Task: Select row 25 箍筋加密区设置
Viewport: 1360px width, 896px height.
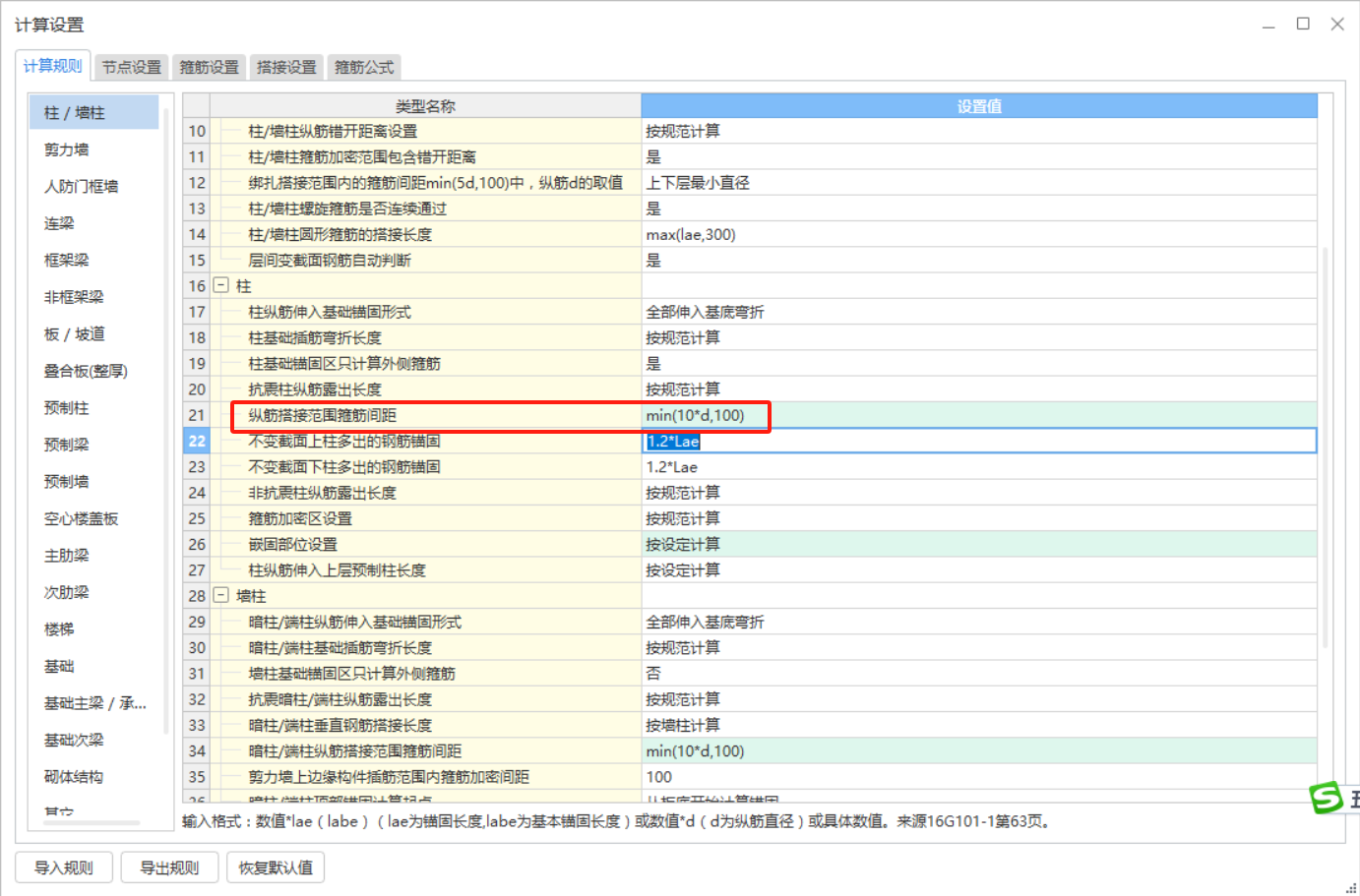Action: pyautogui.click(x=299, y=518)
